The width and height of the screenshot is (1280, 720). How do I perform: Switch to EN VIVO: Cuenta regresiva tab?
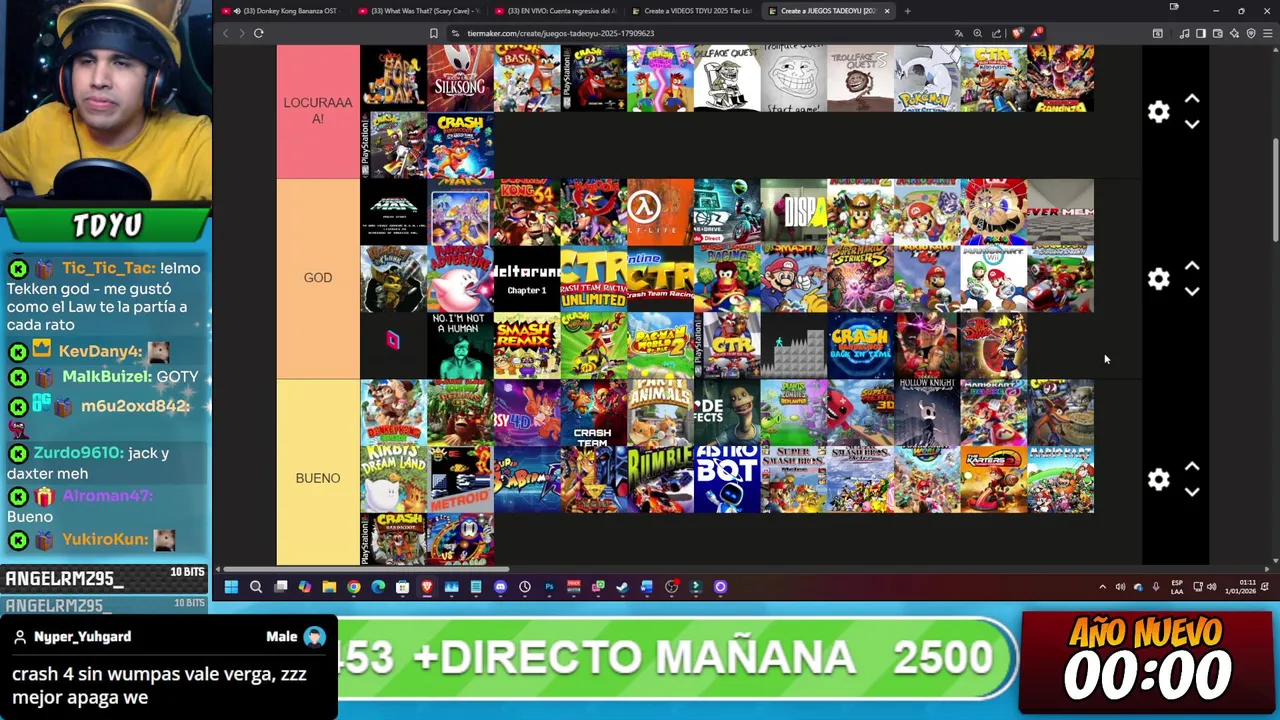pos(557,11)
